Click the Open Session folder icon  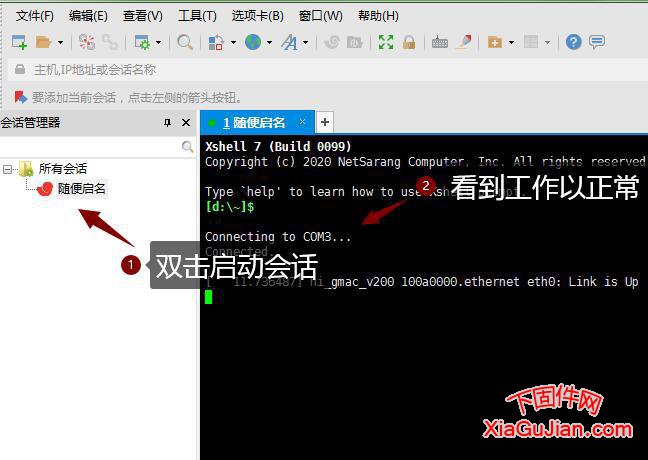(x=43, y=42)
